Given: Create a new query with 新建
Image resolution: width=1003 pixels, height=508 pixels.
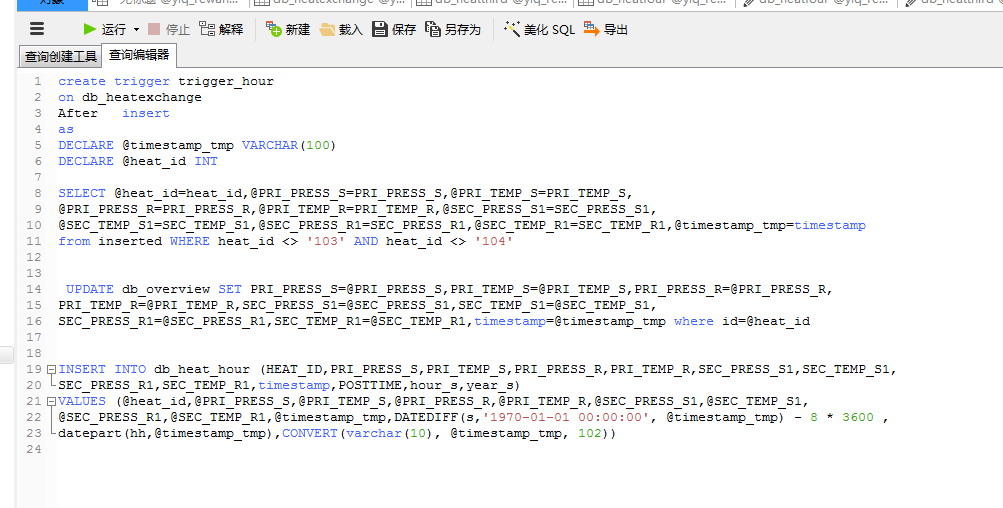Looking at the screenshot, I should tap(288, 29).
